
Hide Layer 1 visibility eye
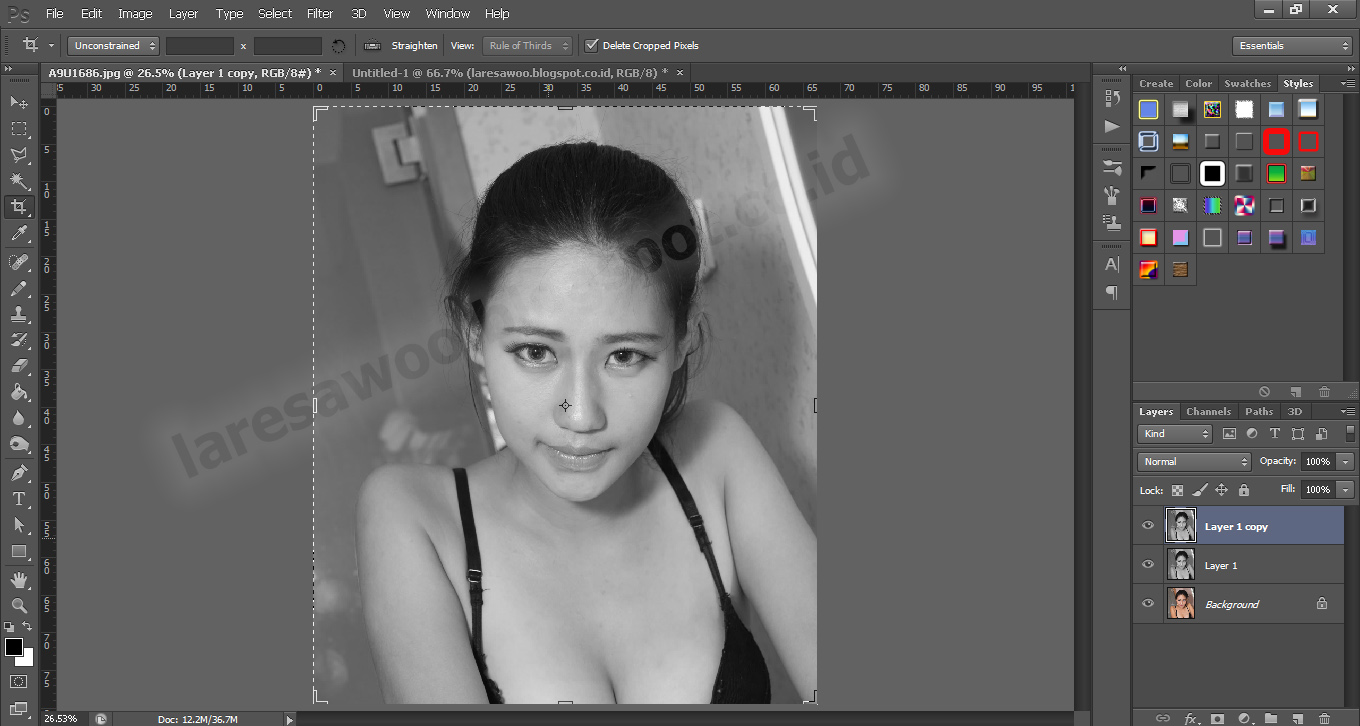[x=1148, y=565]
